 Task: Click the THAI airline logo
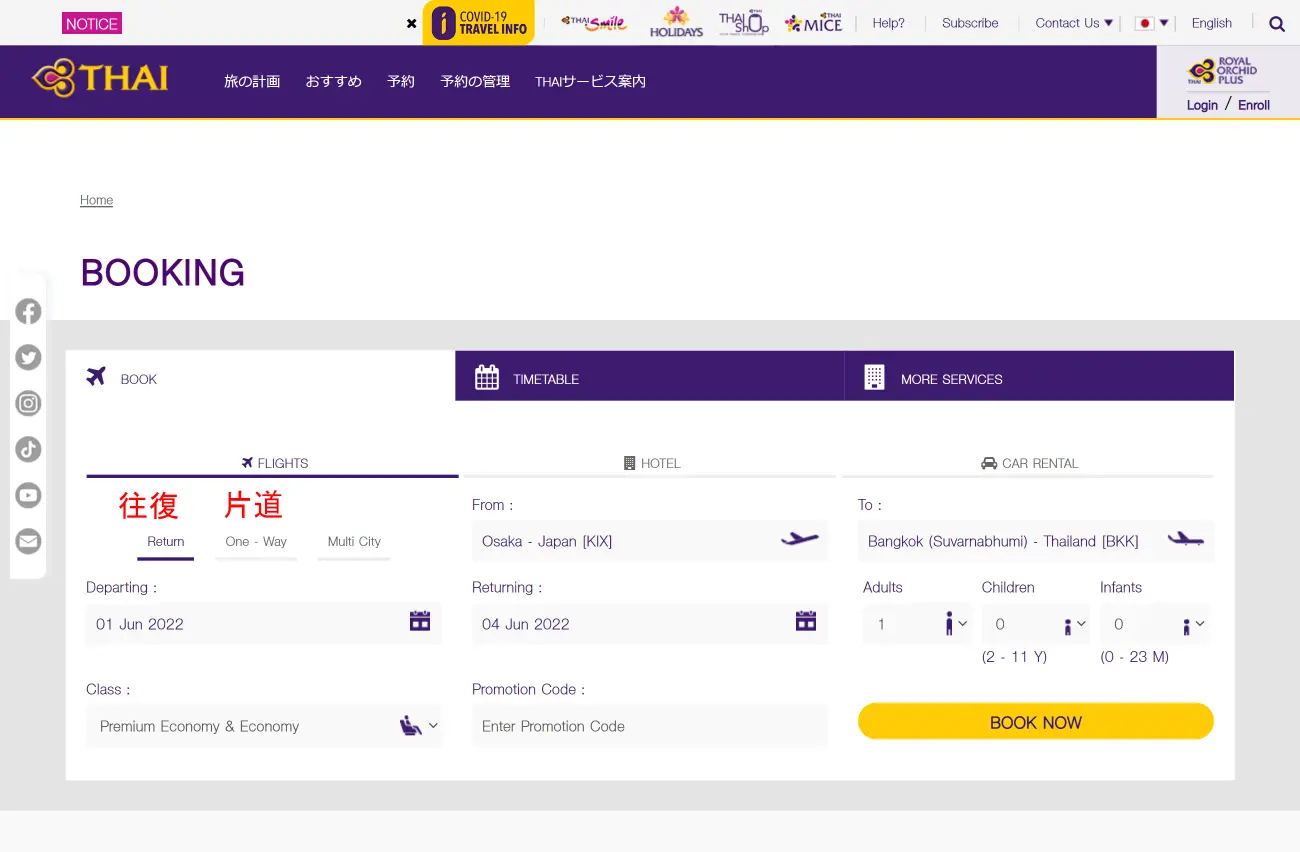(x=100, y=78)
